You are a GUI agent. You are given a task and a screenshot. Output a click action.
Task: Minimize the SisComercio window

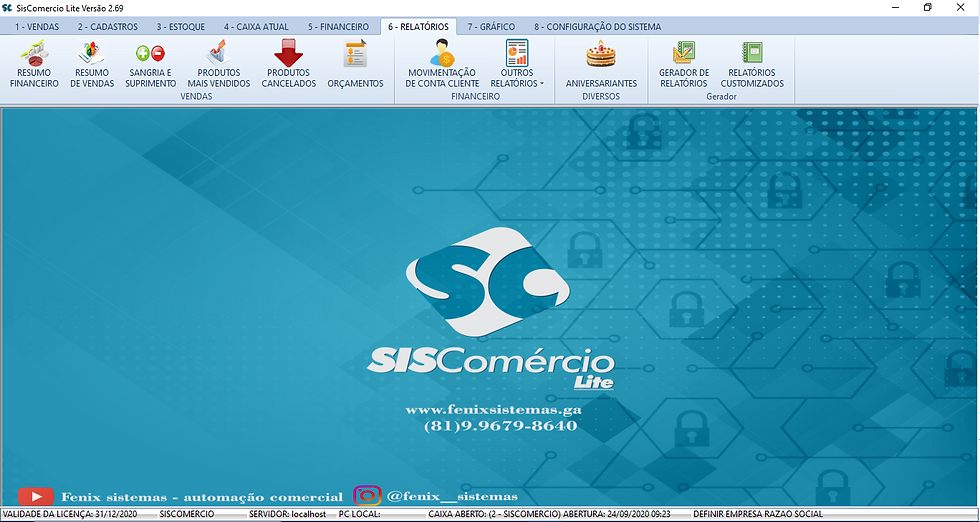(894, 8)
